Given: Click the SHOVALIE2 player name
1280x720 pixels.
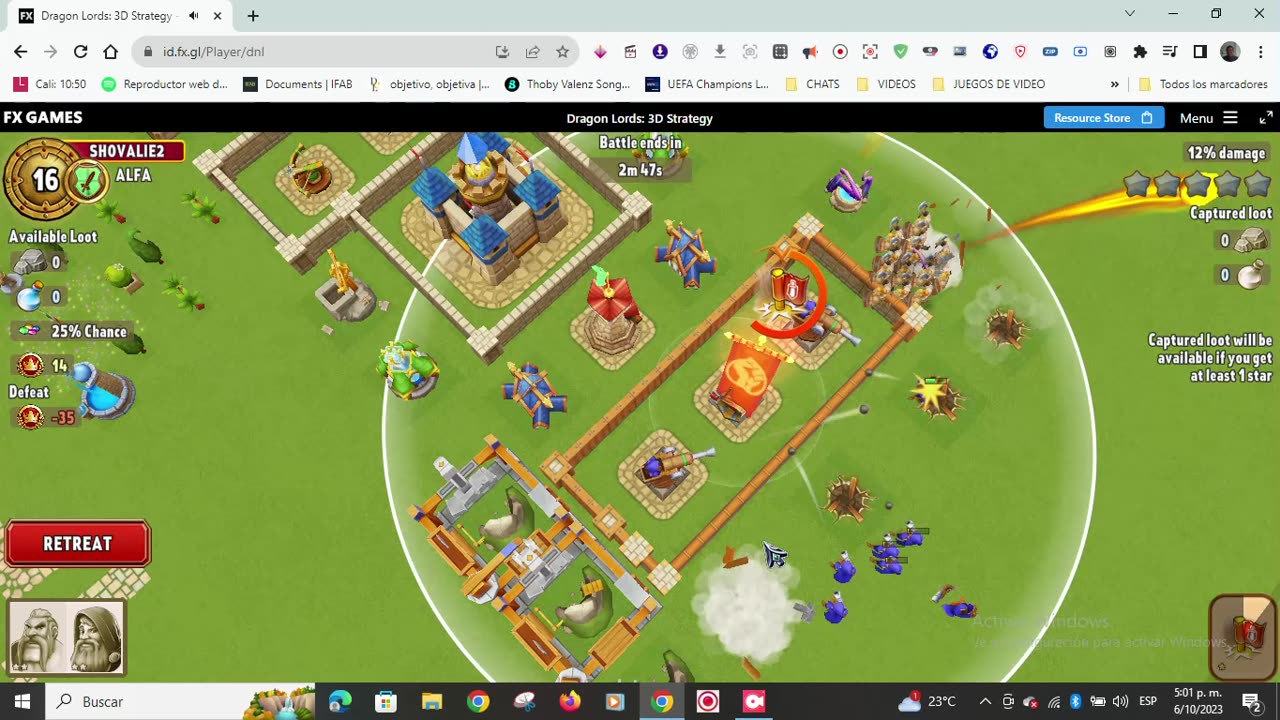Looking at the screenshot, I should point(126,151).
